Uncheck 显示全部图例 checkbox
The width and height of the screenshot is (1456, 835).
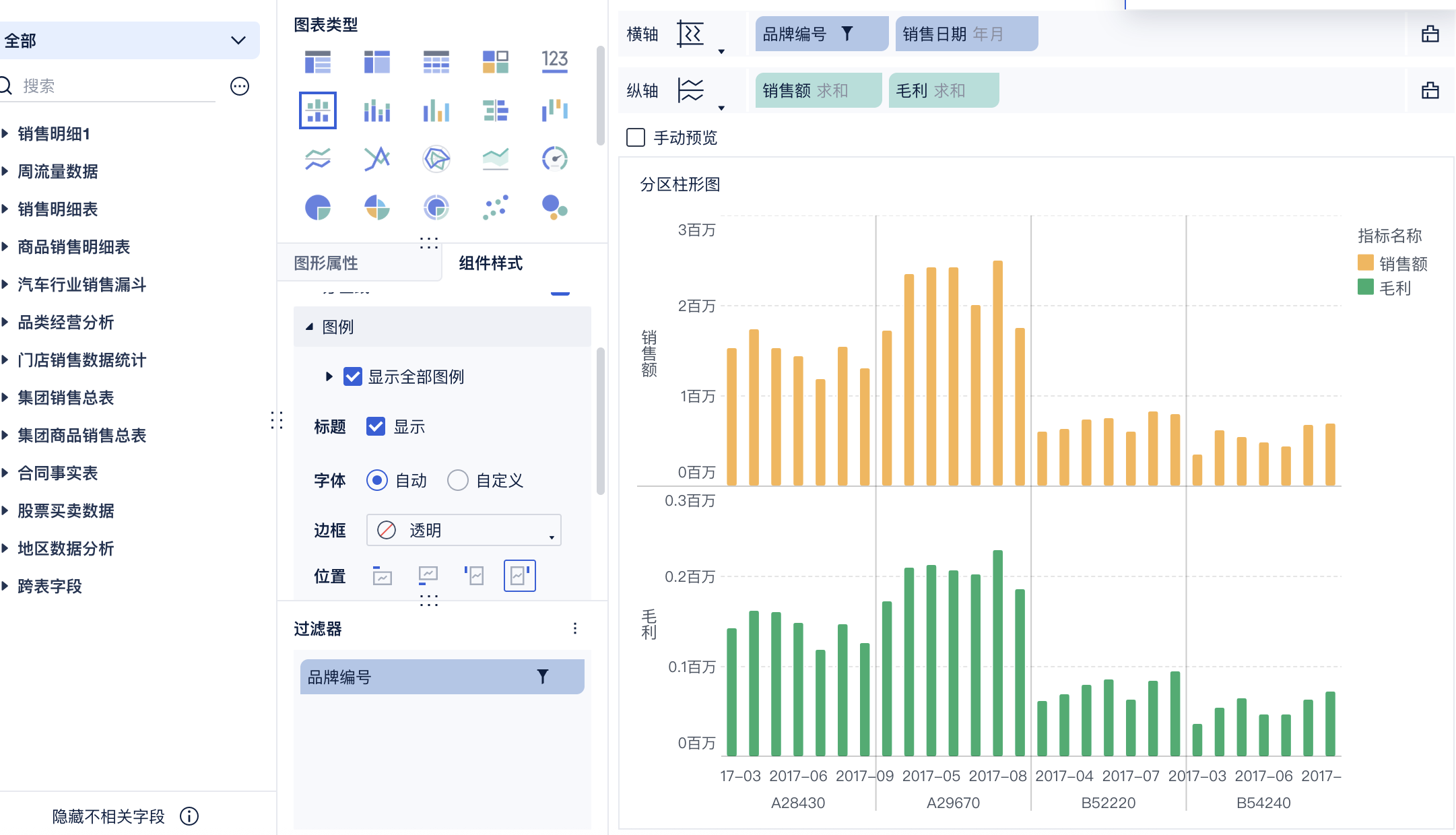point(352,376)
